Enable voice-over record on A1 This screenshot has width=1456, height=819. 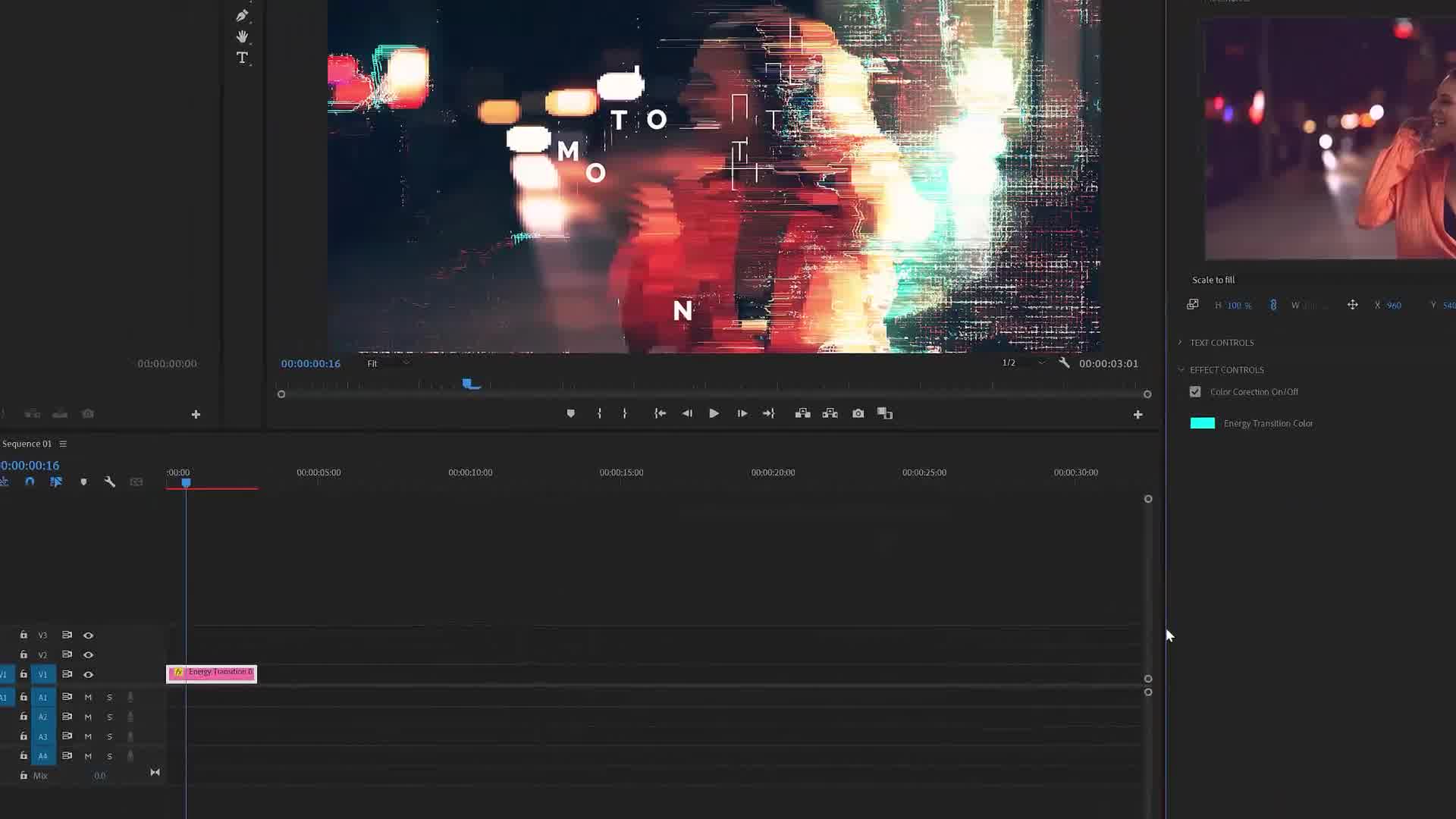point(130,697)
